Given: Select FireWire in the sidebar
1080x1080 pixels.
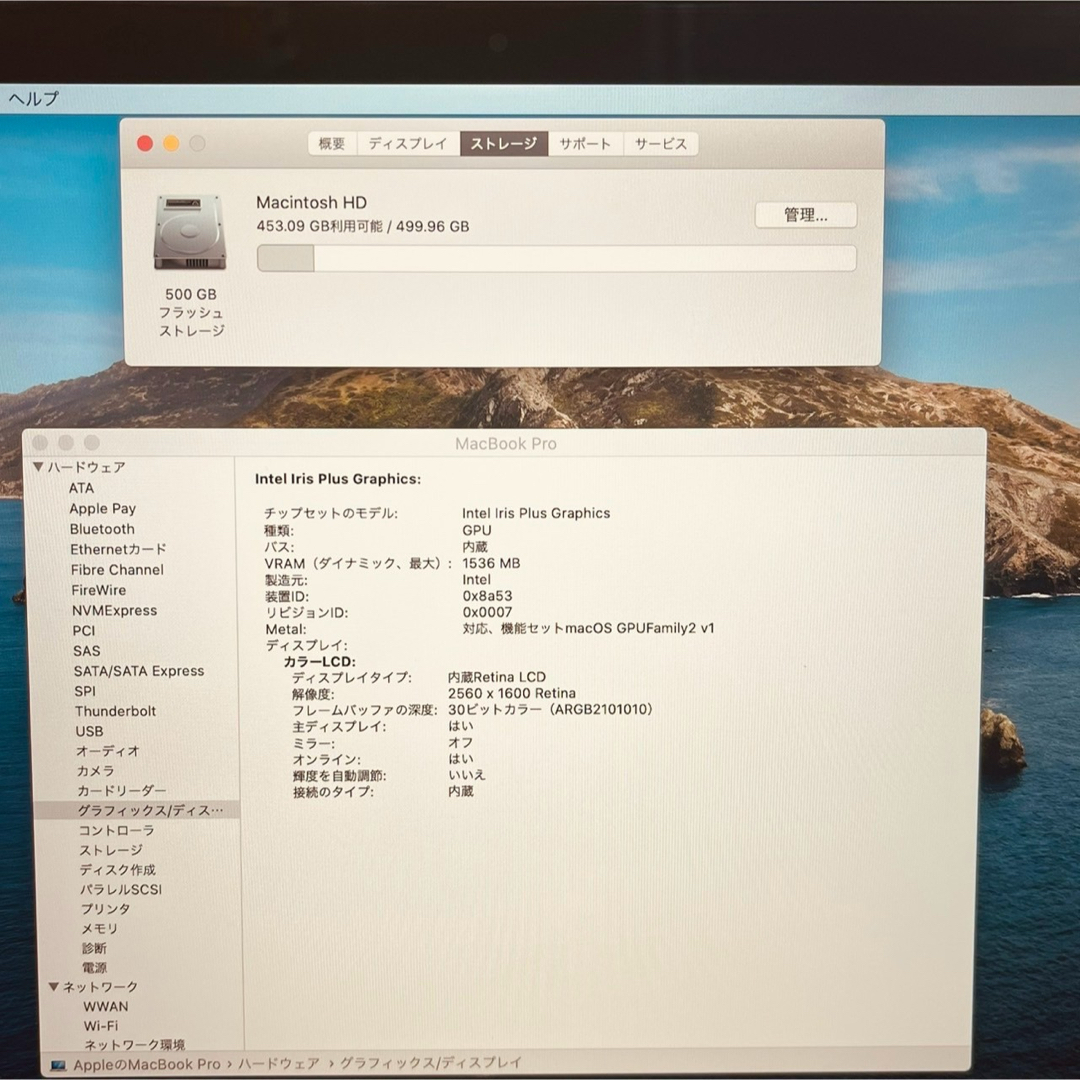Looking at the screenshot, I should 98,590.
